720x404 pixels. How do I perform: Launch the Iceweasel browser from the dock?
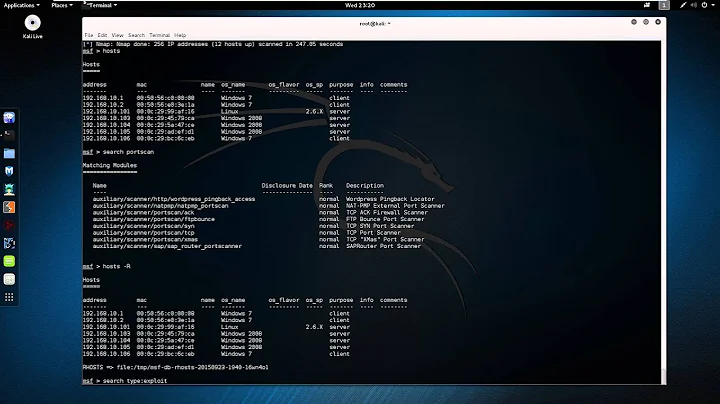tap(9, 118)
